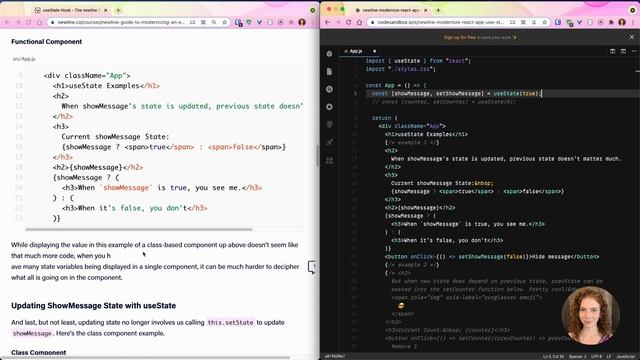Viewport: 640px width, 360px height.
Task: Open the editor more options ellipsis icon
Action: 634,51
